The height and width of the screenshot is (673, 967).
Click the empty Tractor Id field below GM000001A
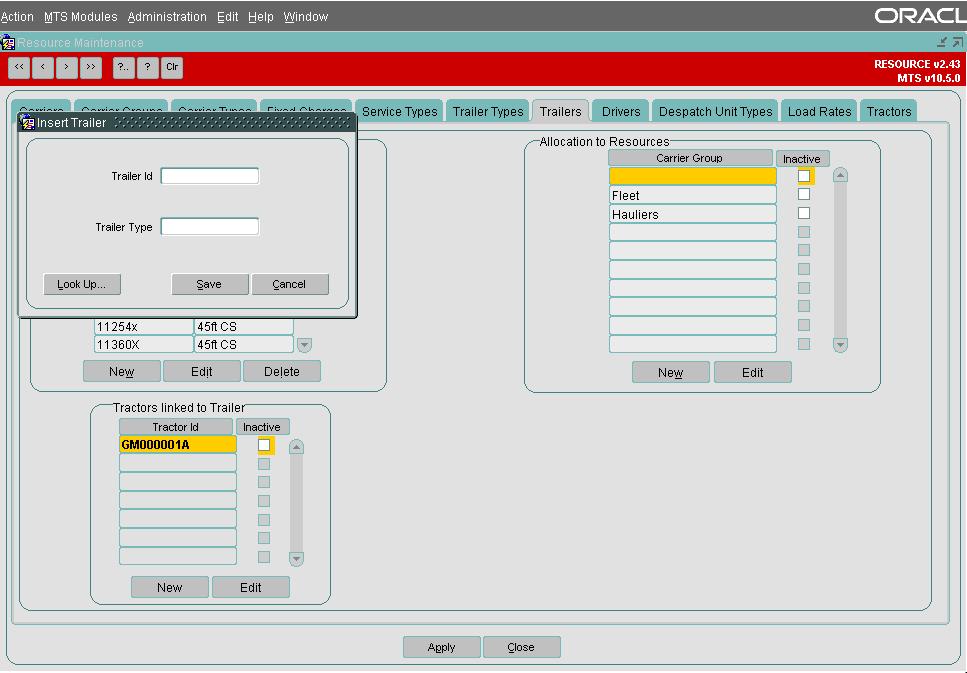pyautogui.click(x=178, y=463)
